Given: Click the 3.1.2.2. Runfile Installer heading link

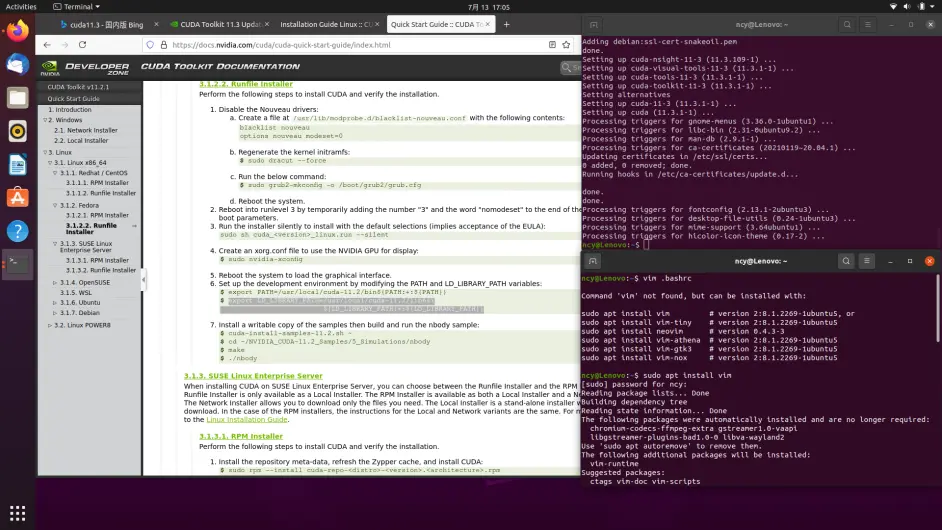Looking at the screenshot, I should point(246,84).
